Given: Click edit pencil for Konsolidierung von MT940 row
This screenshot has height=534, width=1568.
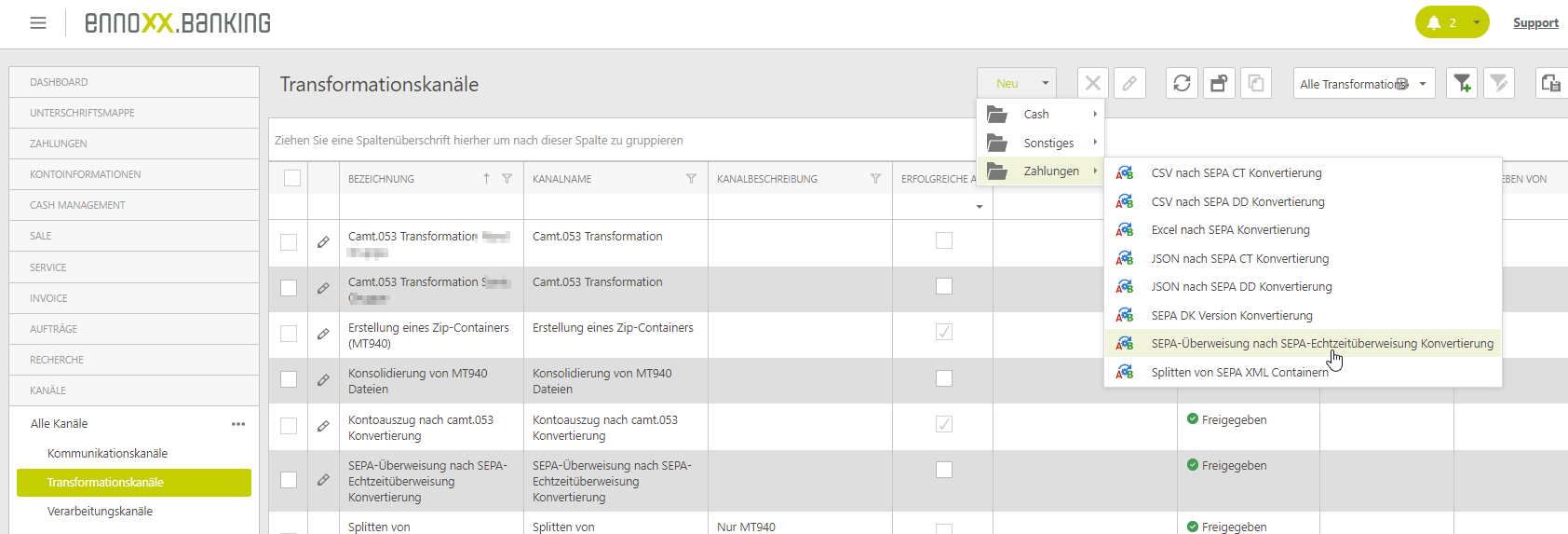Looking at the screenshot, I should tap(323, 380).
